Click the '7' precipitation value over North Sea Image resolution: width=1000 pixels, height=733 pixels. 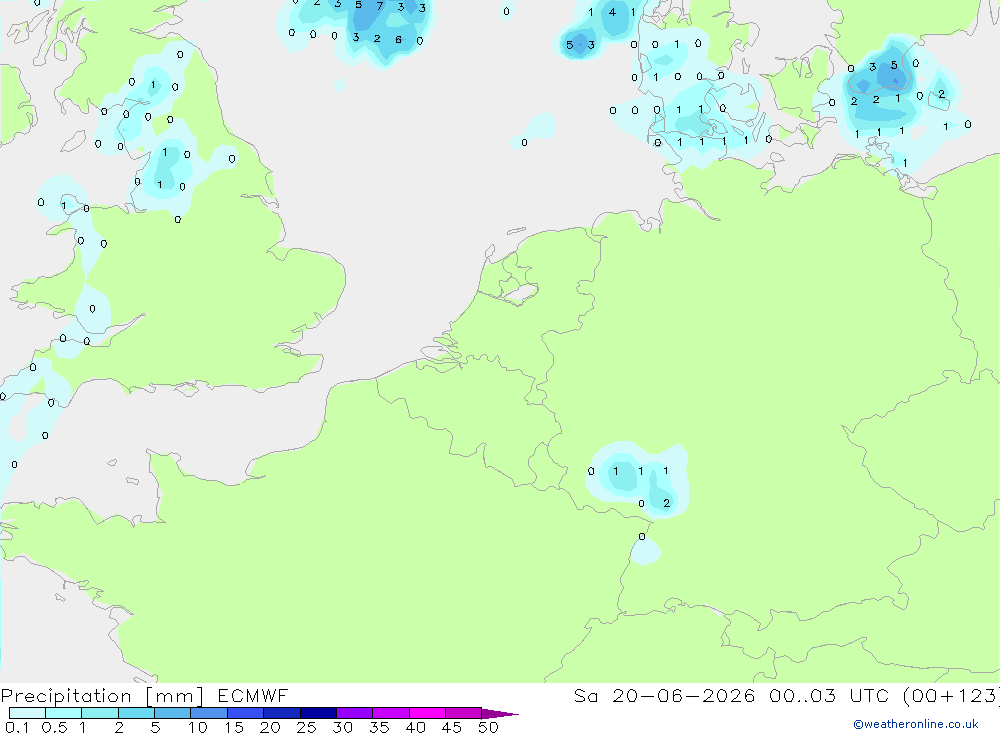[379, 6]
